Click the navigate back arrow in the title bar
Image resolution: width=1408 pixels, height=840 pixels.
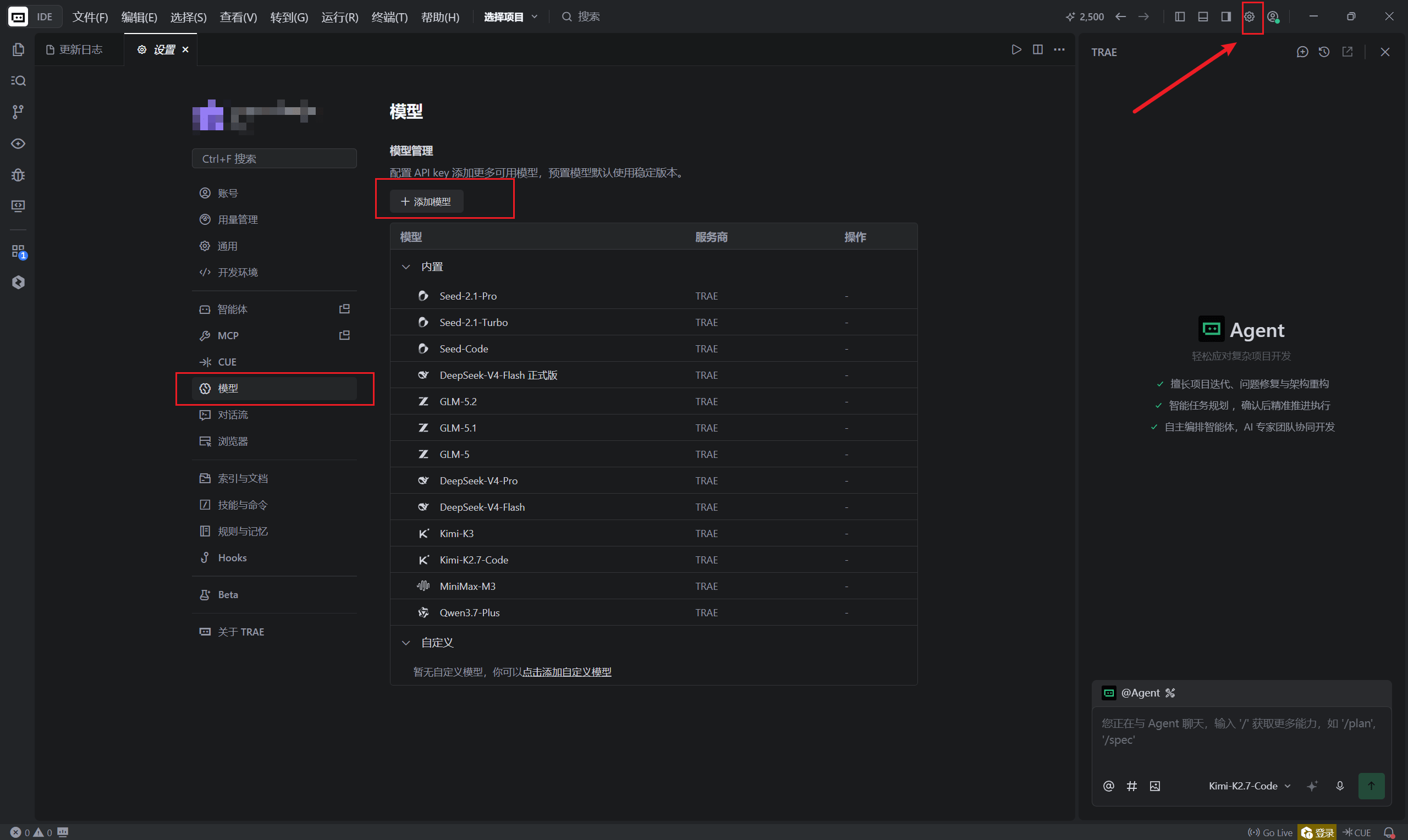pos(1120,16)
